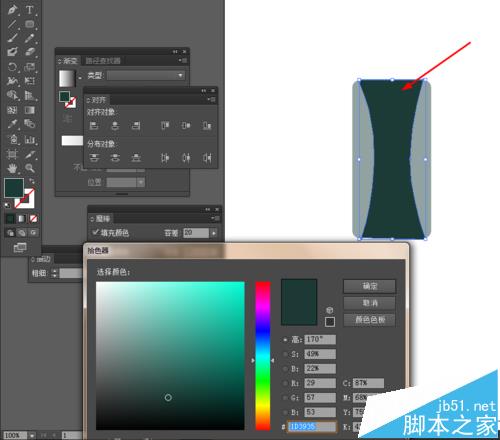Apply solid Color mode below fill box

click(10, 219)
